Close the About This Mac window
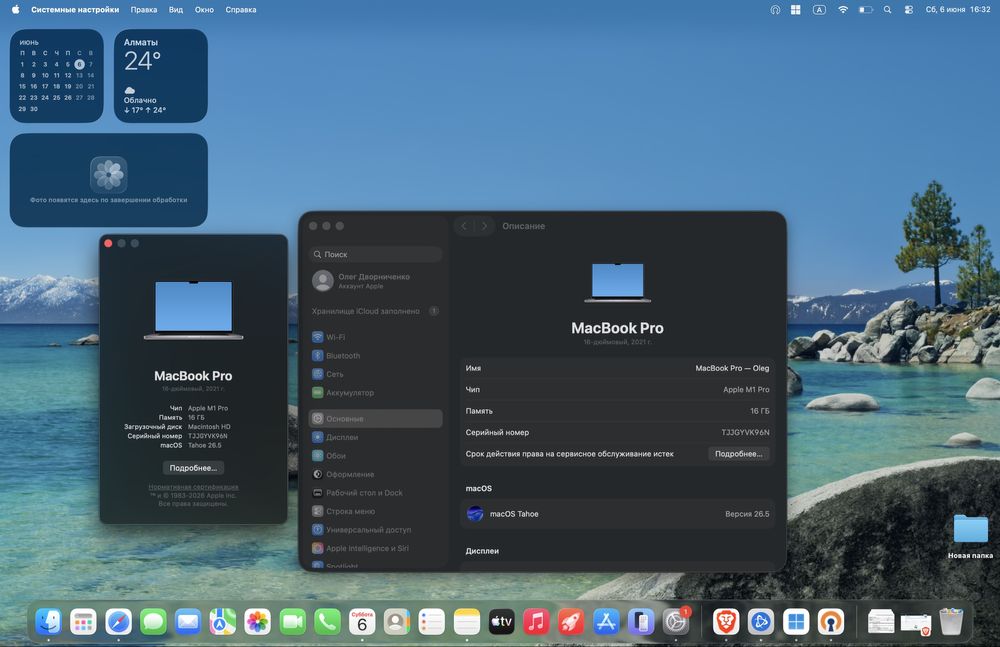Image resolution: width=1000 pixels, height=647 pixels. 108,243
